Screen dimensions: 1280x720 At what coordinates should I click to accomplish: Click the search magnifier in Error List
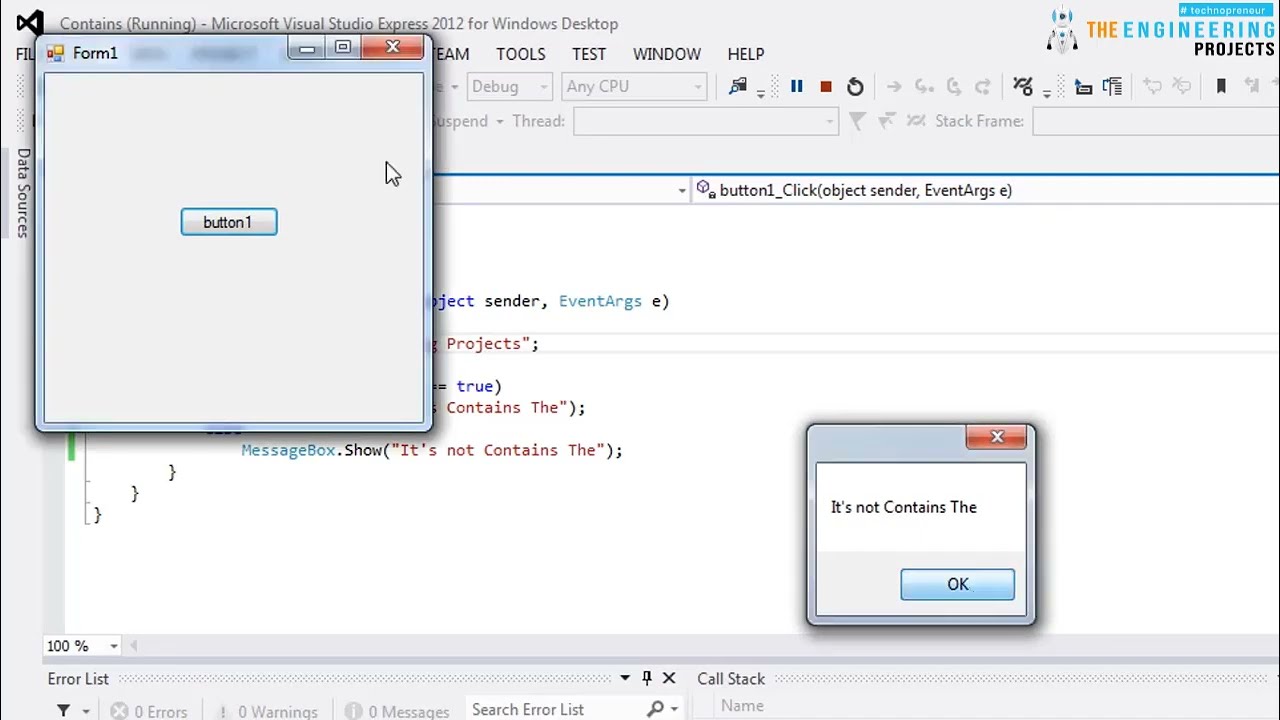click(x=655, y=709)
